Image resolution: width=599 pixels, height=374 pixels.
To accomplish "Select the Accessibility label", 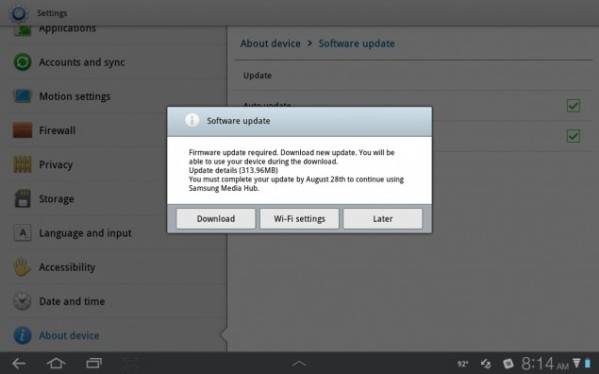I will (x=67, y=267).
